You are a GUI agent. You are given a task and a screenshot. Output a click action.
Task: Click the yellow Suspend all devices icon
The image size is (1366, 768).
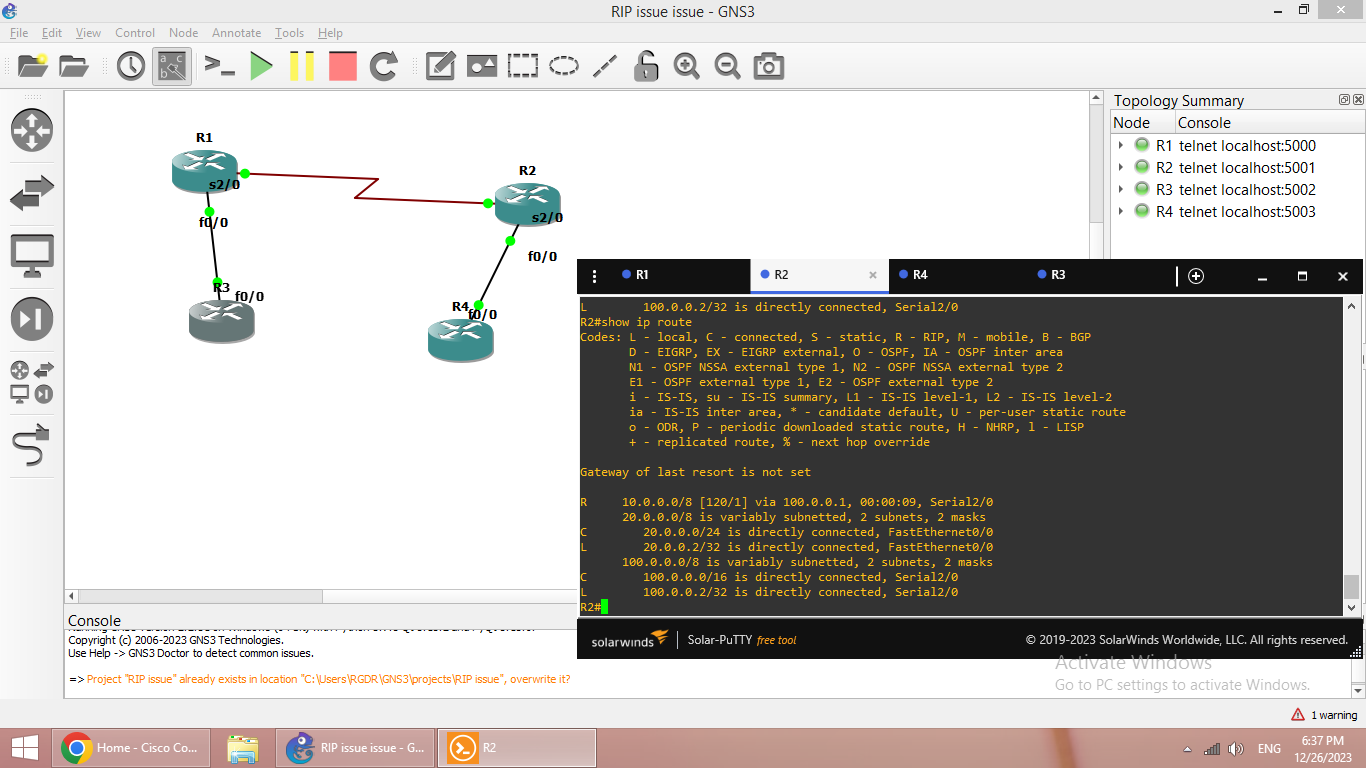pos(302,66)
